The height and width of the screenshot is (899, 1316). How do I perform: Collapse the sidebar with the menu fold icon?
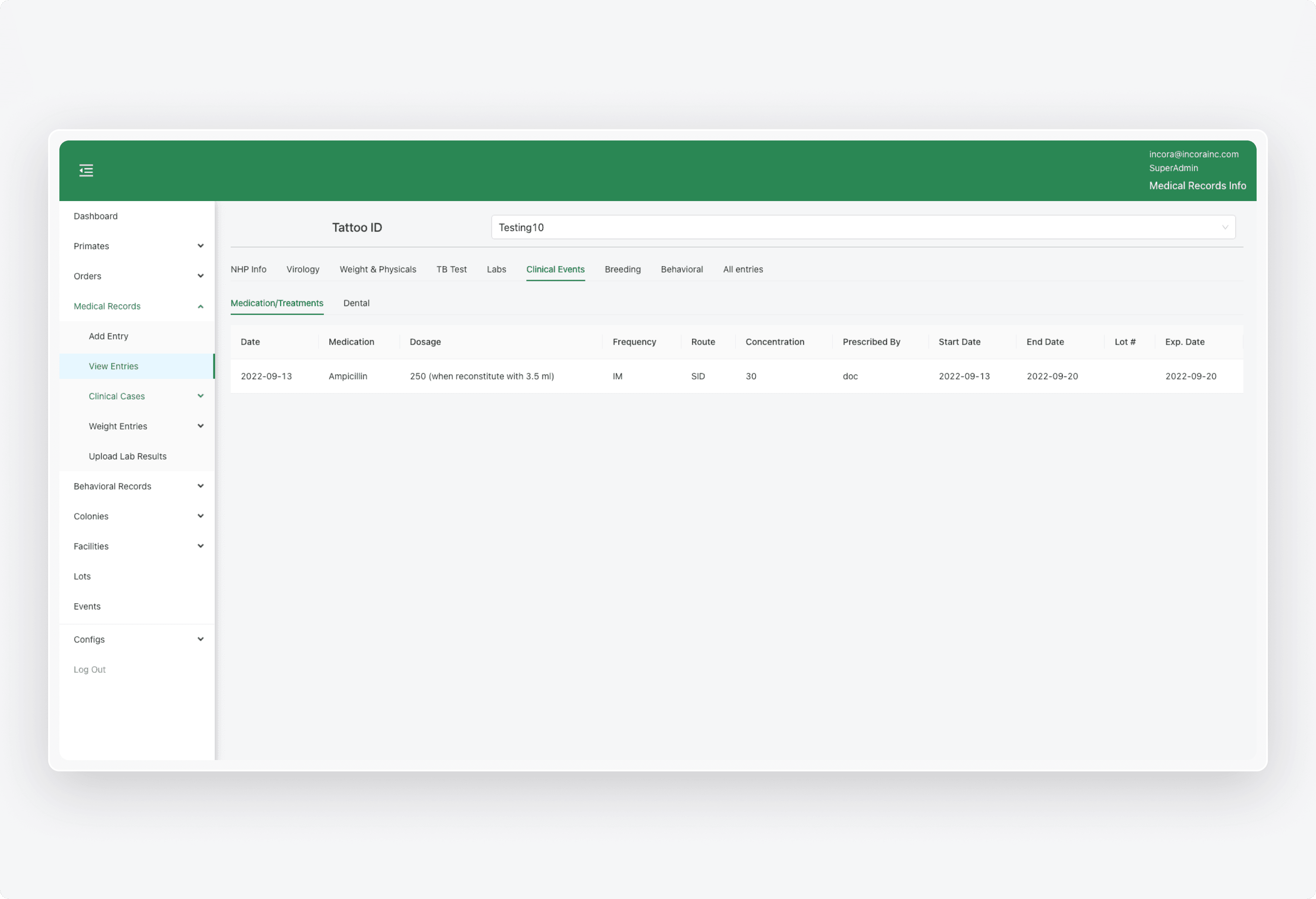point(86,171)
